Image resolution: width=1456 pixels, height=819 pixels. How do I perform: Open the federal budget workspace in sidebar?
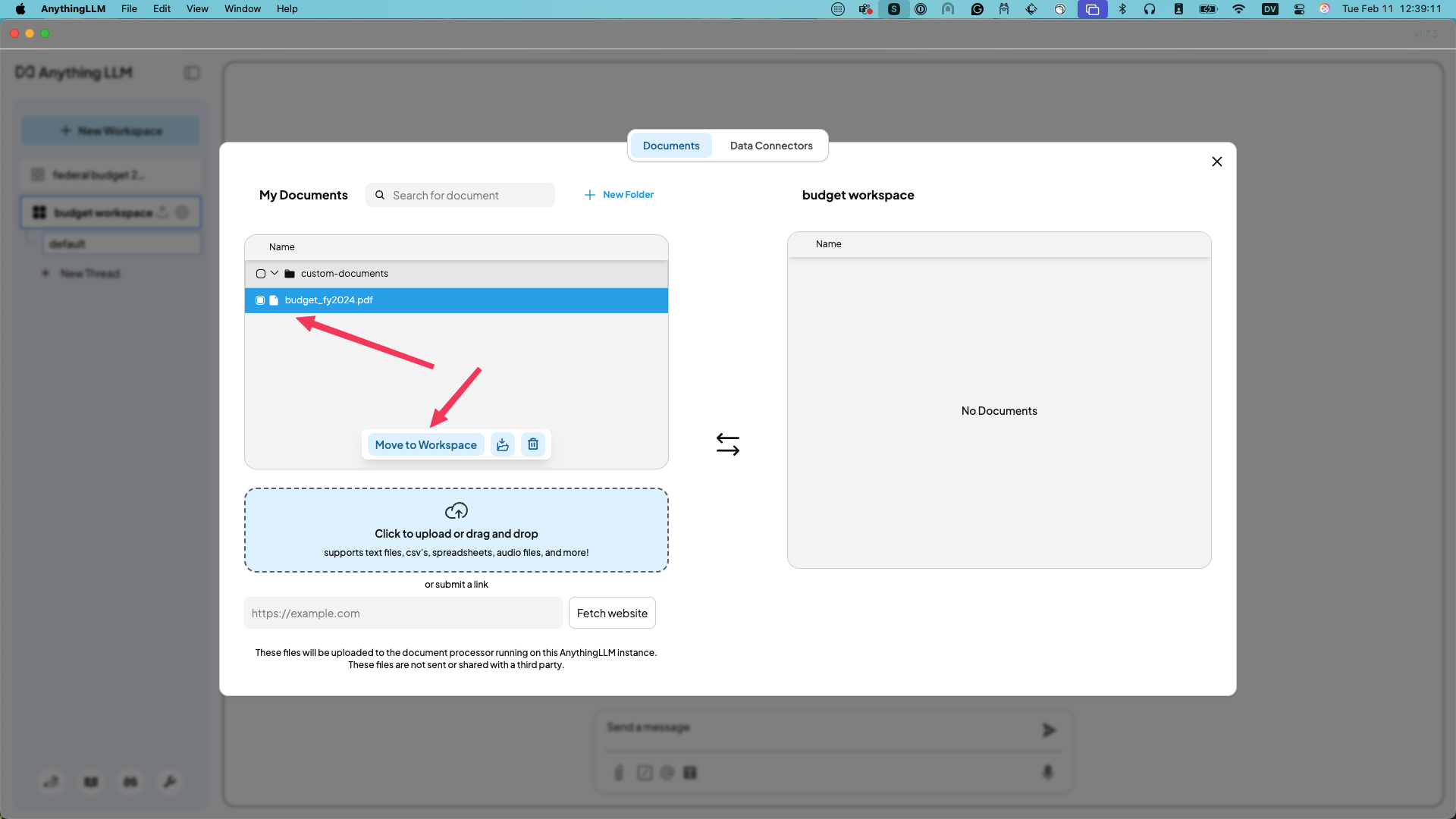point(111,175)
